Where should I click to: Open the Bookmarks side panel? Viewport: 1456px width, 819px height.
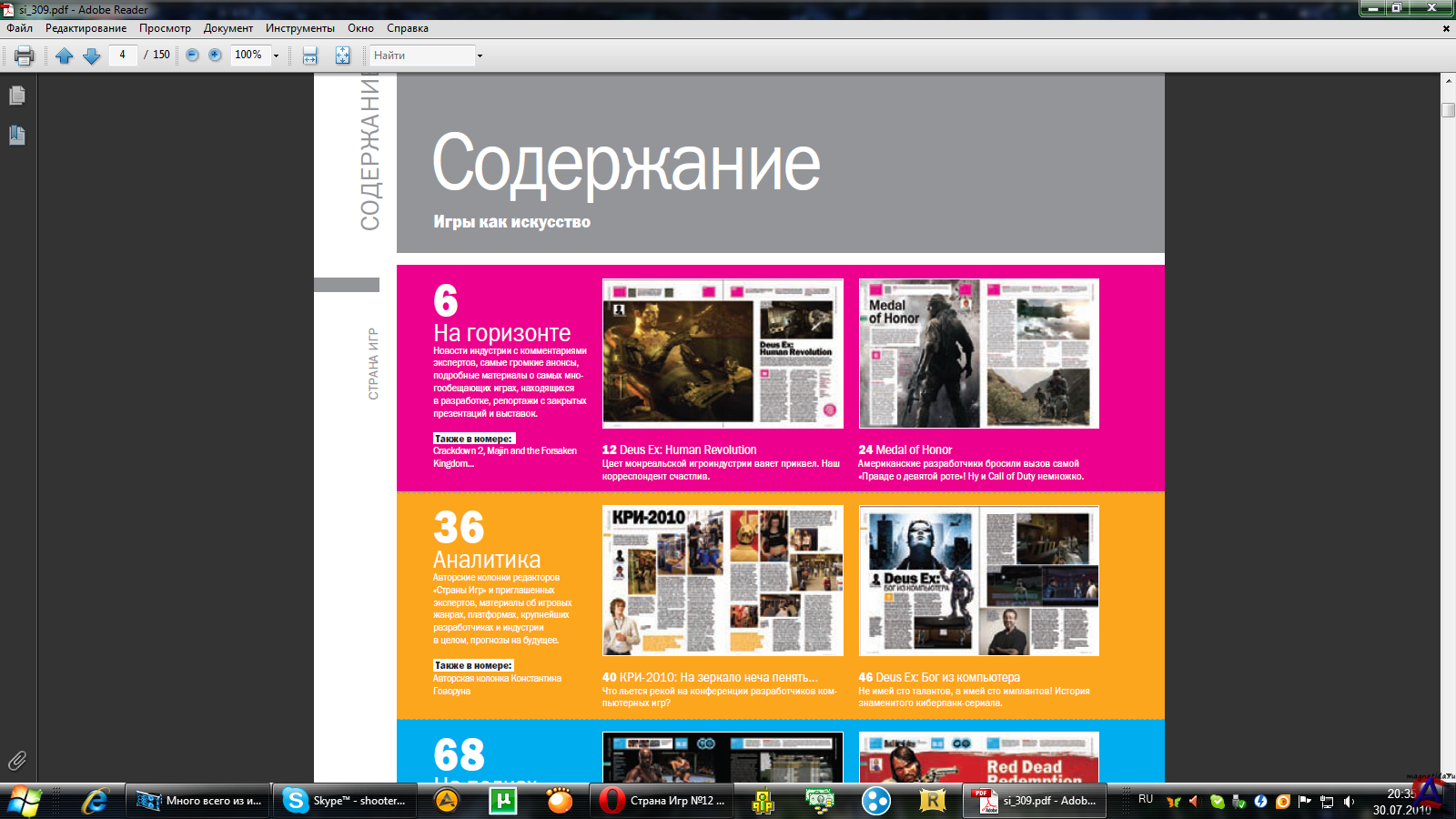click(17, 136)
